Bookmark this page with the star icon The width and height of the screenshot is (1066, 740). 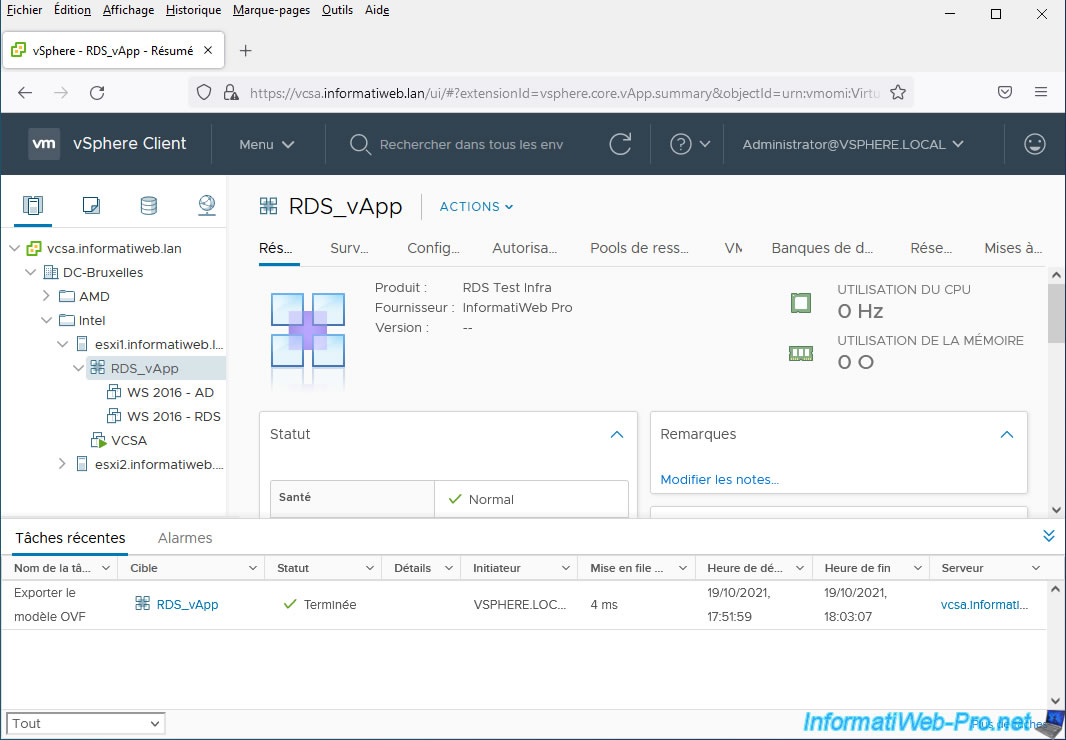coord(898,92)
